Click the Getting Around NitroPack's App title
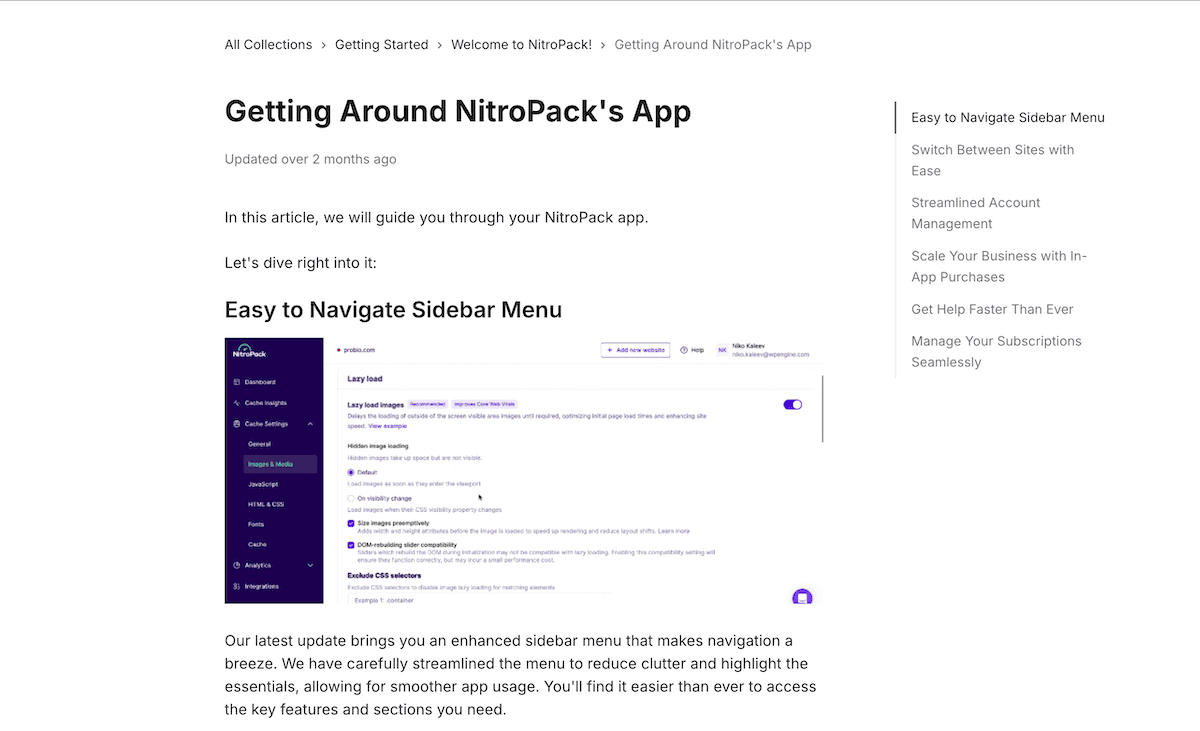The width and height of the screenshot is (1200, 731). point(458,110)
